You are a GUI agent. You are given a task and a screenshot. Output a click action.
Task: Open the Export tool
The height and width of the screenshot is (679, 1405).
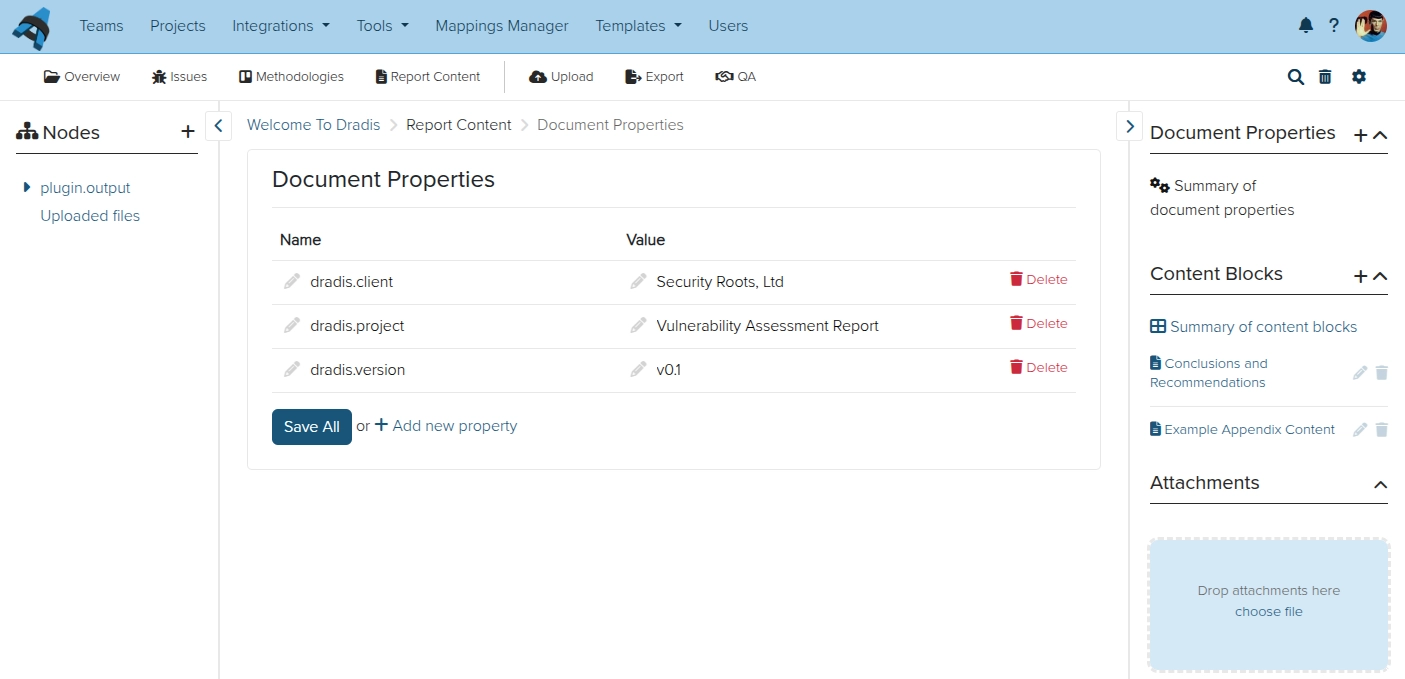pyautogui.click(x=654, y=77)
